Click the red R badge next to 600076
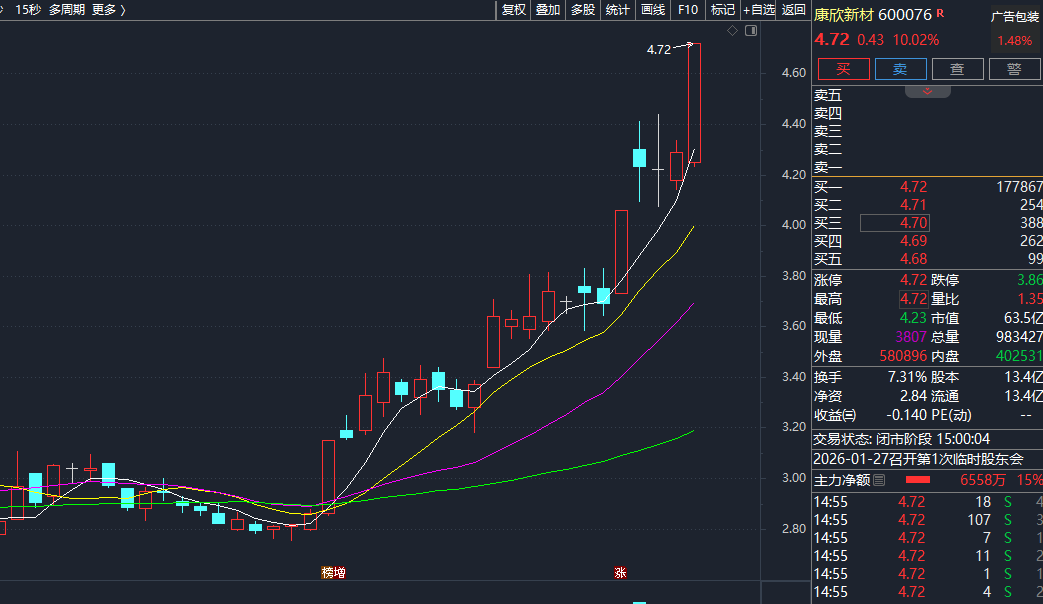Viewport: 1043px width, 604px height. coord(940,14)
